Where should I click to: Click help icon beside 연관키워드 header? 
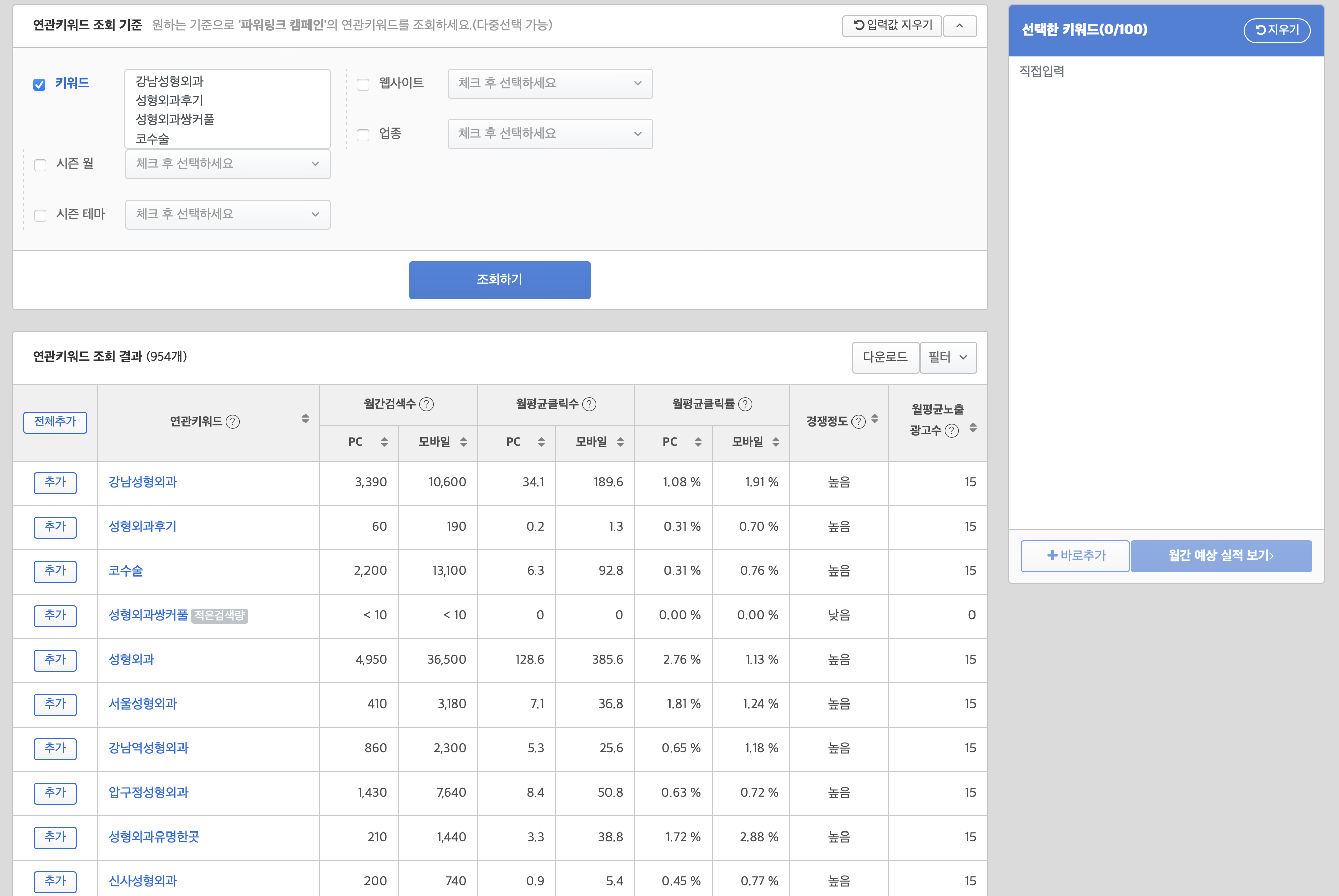pos(232,422)
